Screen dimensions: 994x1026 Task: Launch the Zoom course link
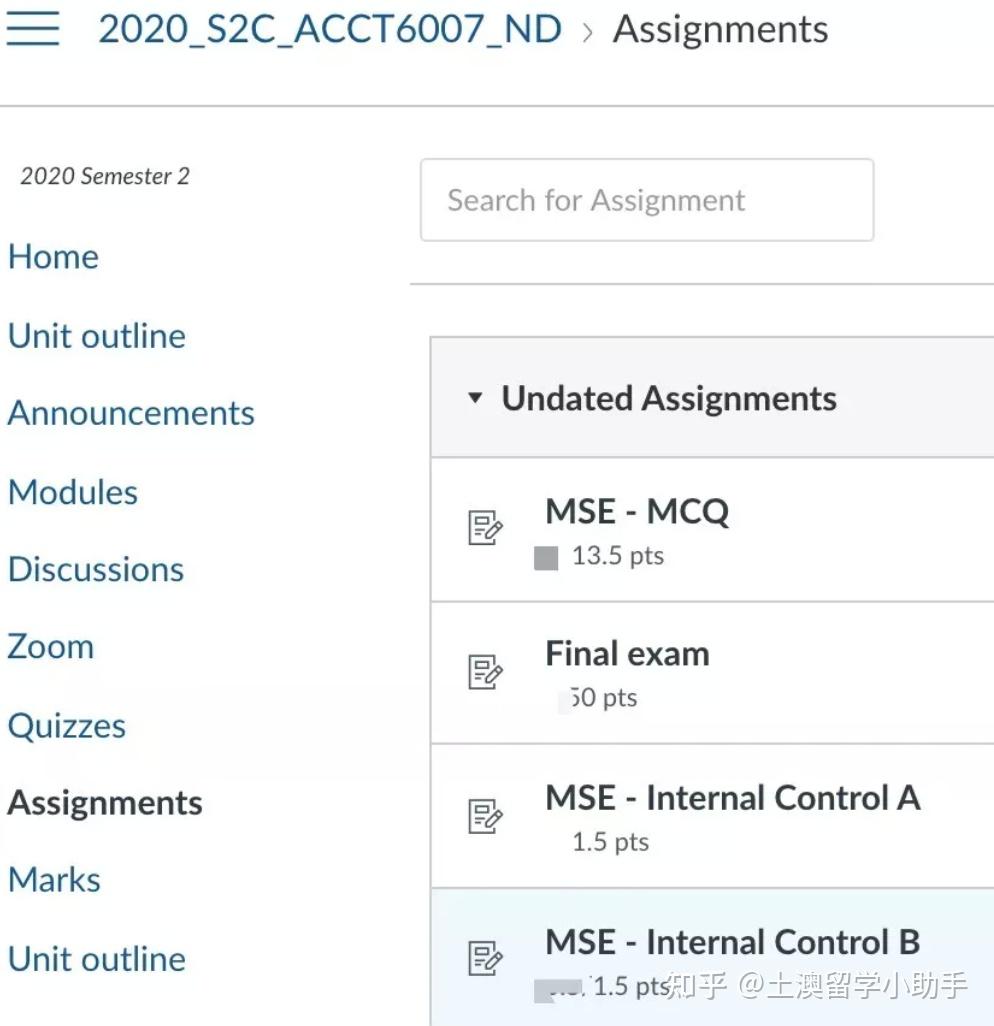click(50, 646)
